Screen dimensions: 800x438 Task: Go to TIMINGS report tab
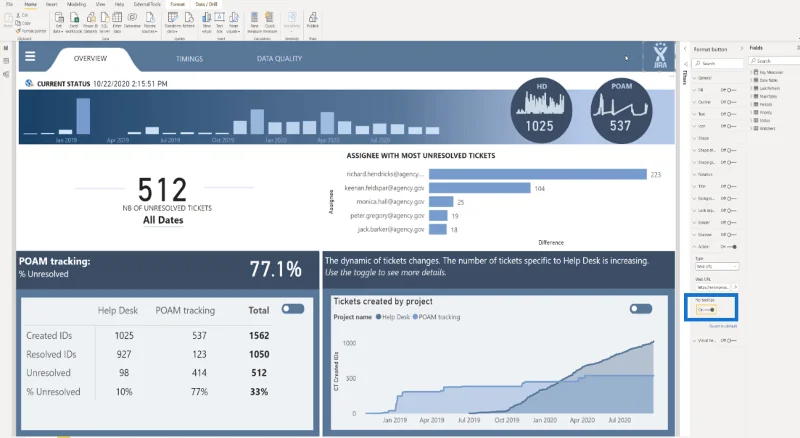pyautogui.click(x=189, y=59)
